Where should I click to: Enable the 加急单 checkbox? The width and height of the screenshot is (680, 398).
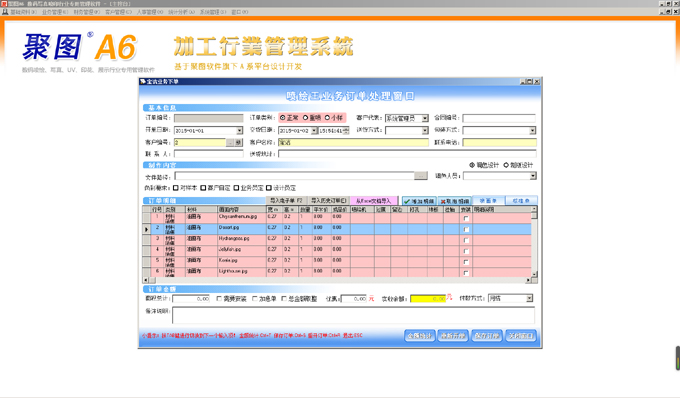tap(255, 299)
